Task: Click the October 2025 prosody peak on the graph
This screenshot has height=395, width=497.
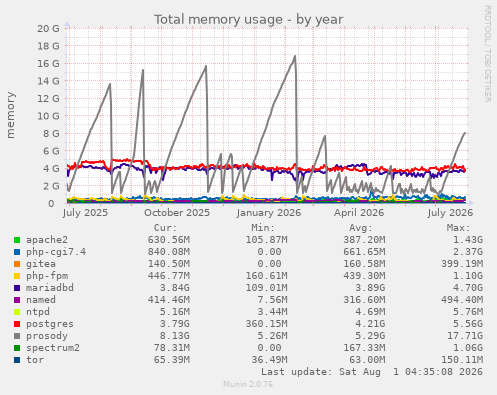Action: click(206, 66)
